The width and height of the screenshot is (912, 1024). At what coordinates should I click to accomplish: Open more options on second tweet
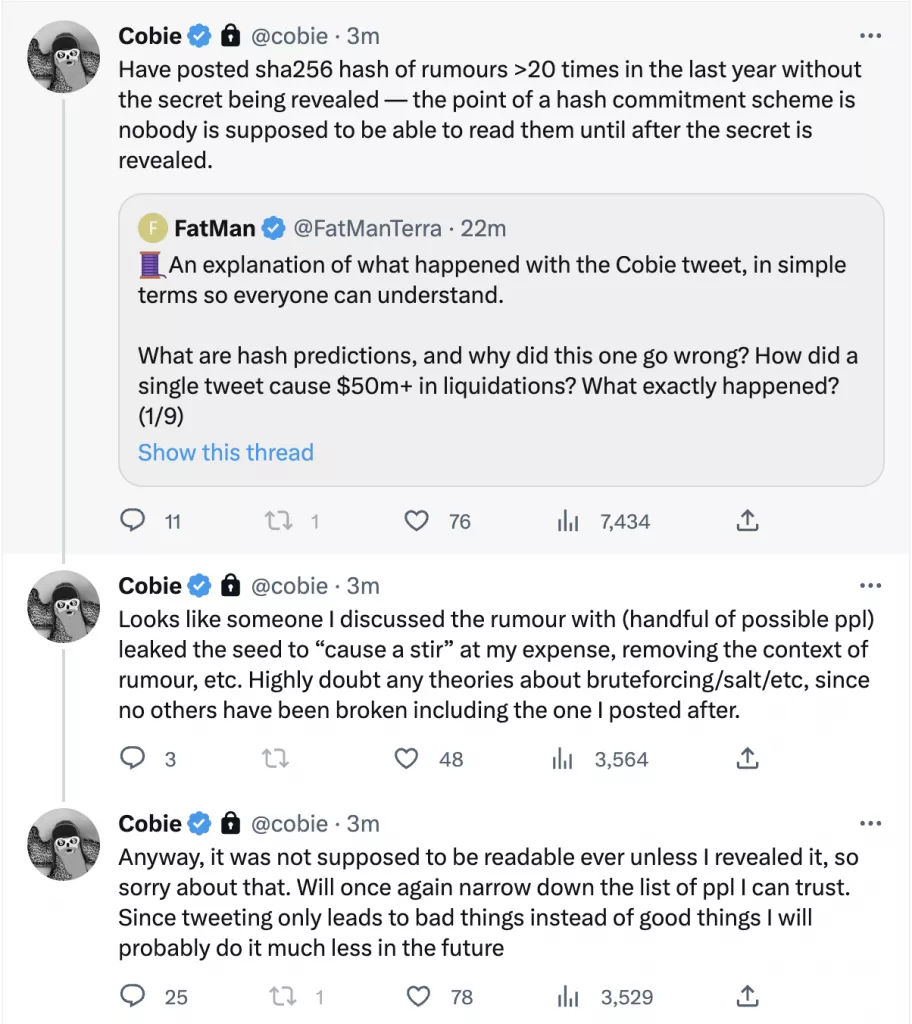(x=870, y=586)
